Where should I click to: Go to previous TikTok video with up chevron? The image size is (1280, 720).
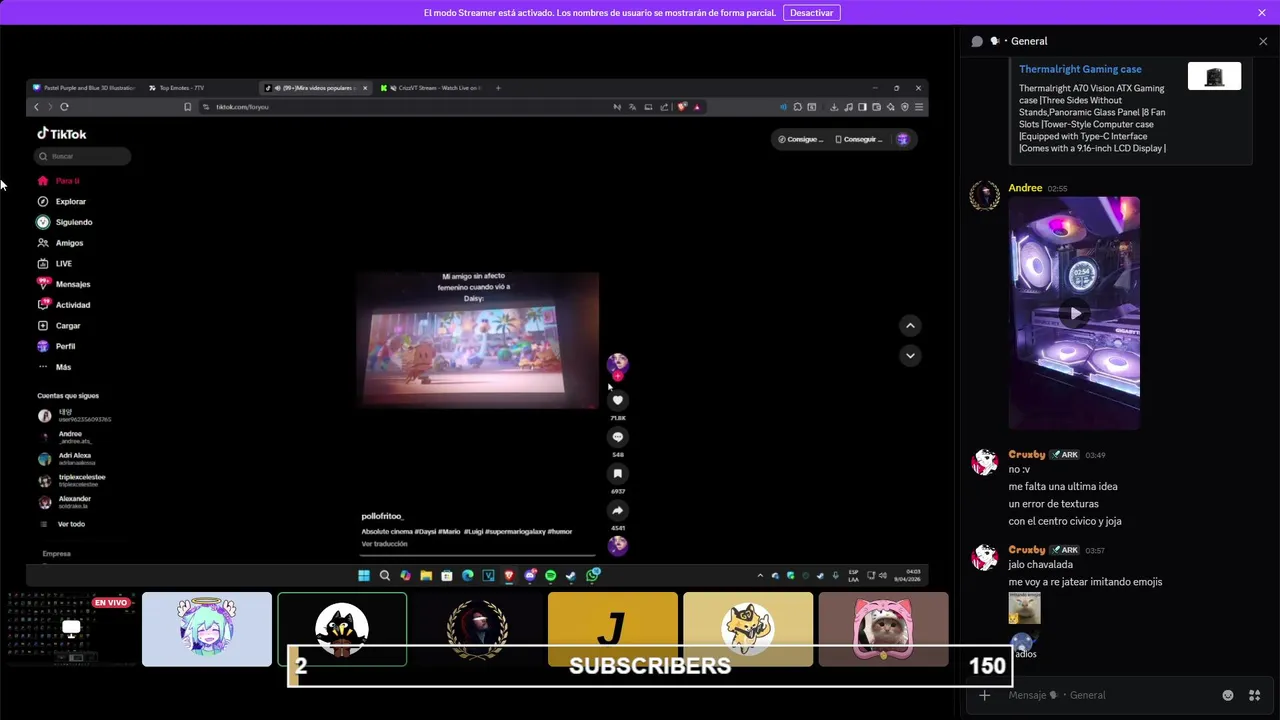(910, 325)
